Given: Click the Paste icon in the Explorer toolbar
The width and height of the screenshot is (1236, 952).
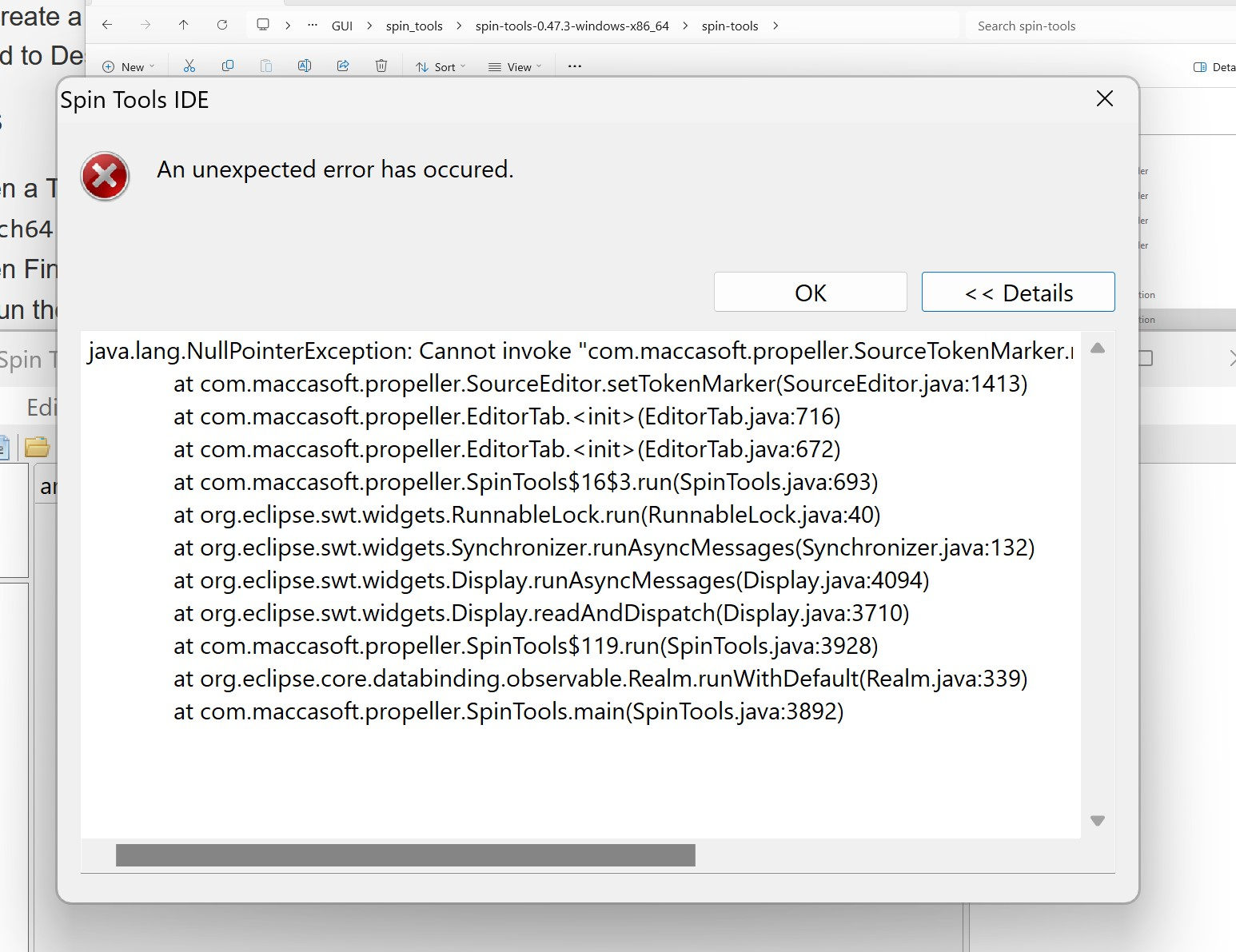Looking at the screenshot, I should pyautogui.click(x=266, y=66).
